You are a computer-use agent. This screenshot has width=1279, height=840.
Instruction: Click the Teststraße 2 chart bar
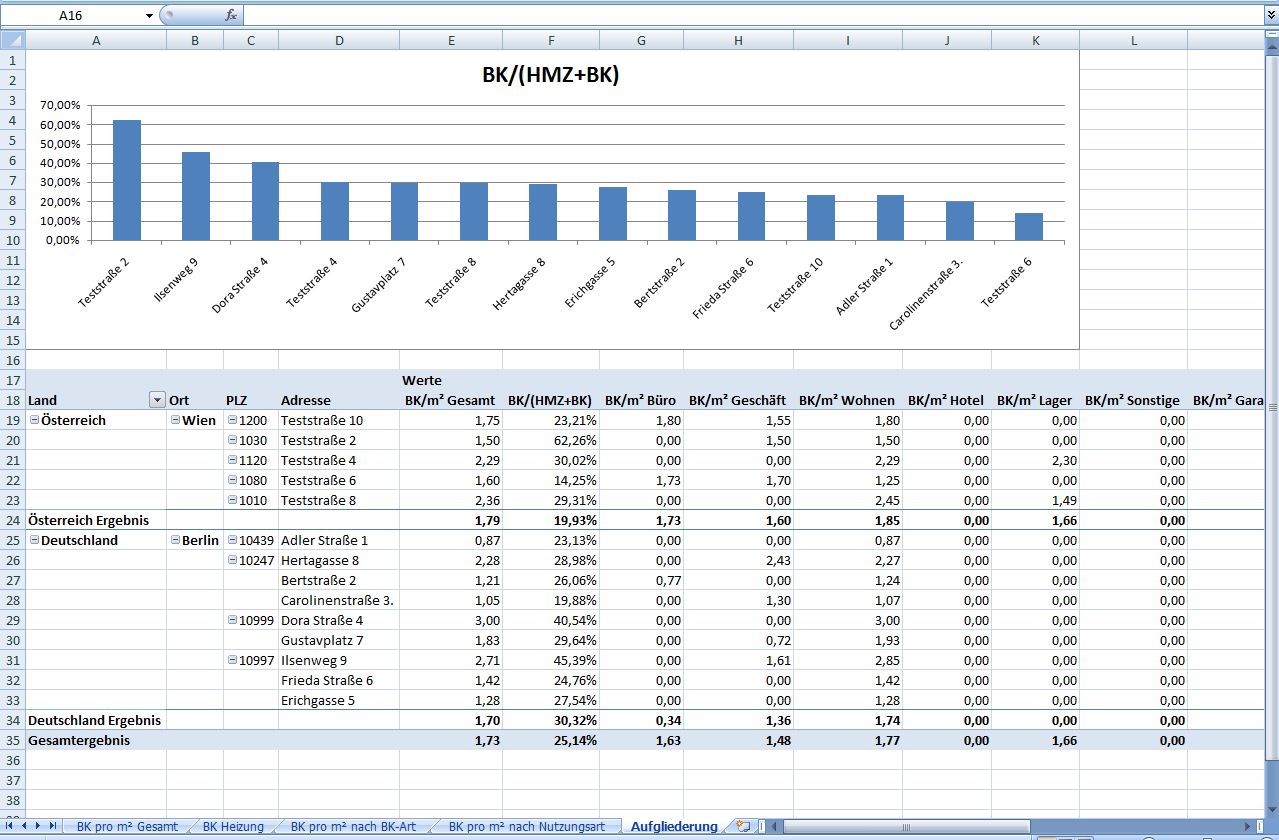[127, 180]
